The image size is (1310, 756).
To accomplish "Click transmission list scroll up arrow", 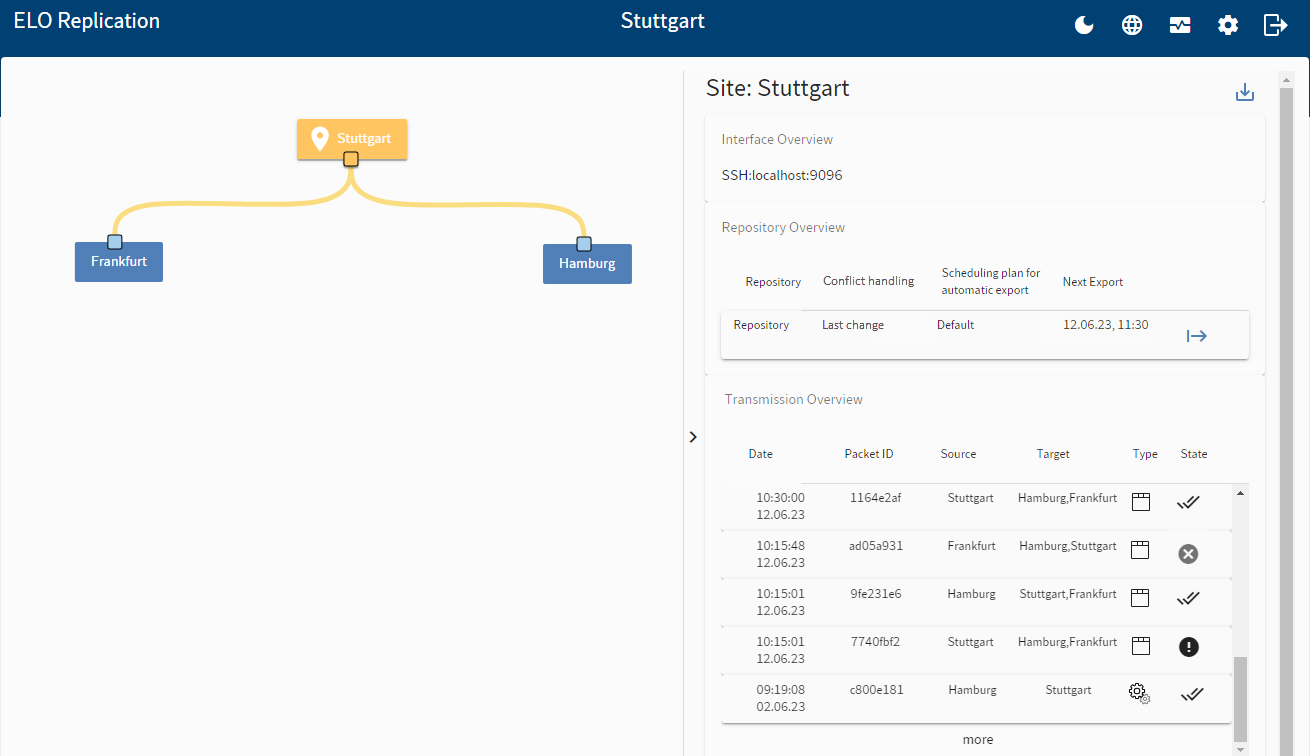I will point(1241,493).
